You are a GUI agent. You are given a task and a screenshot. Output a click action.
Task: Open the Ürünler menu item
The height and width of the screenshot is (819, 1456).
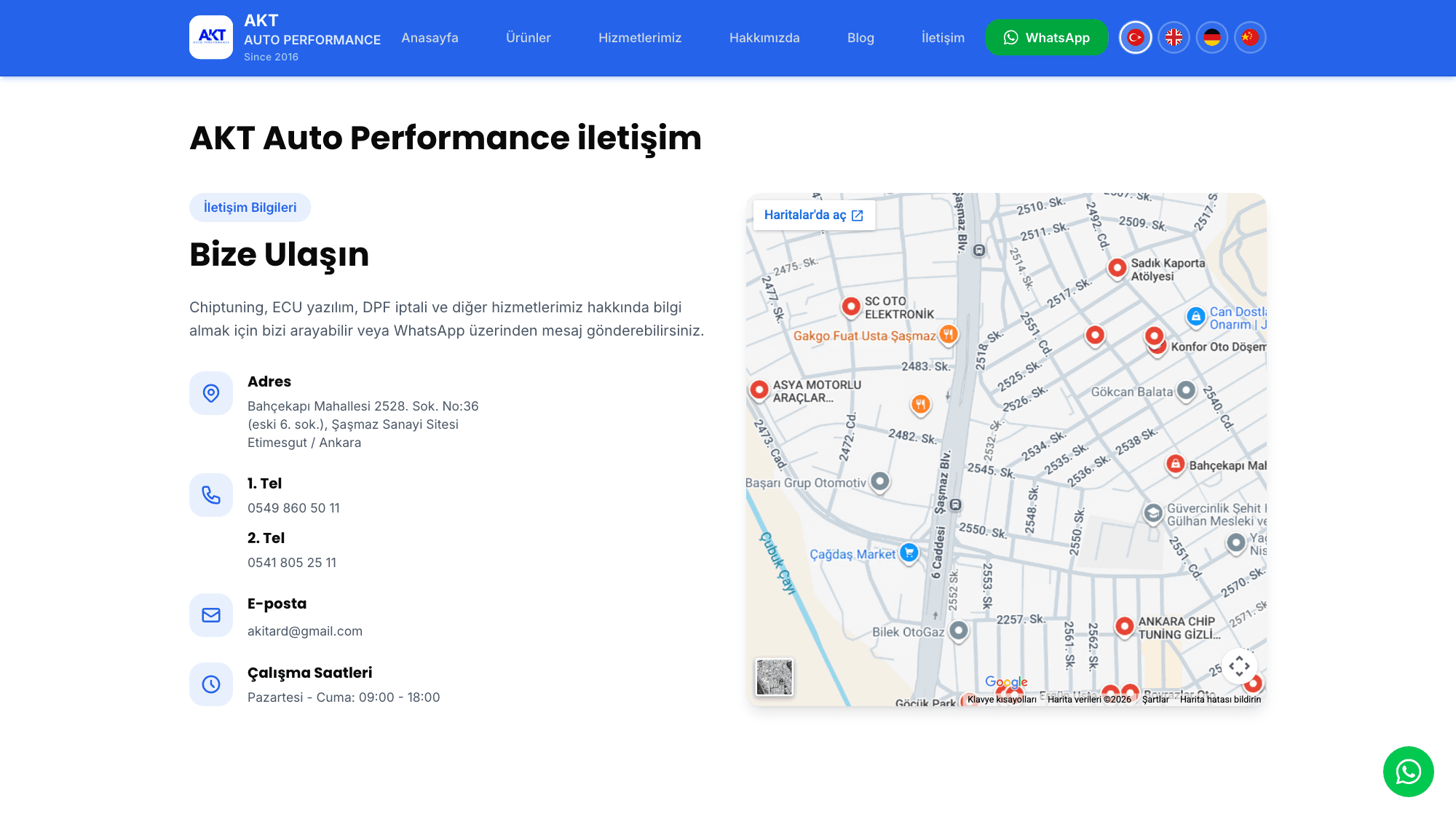coord(528,38)
